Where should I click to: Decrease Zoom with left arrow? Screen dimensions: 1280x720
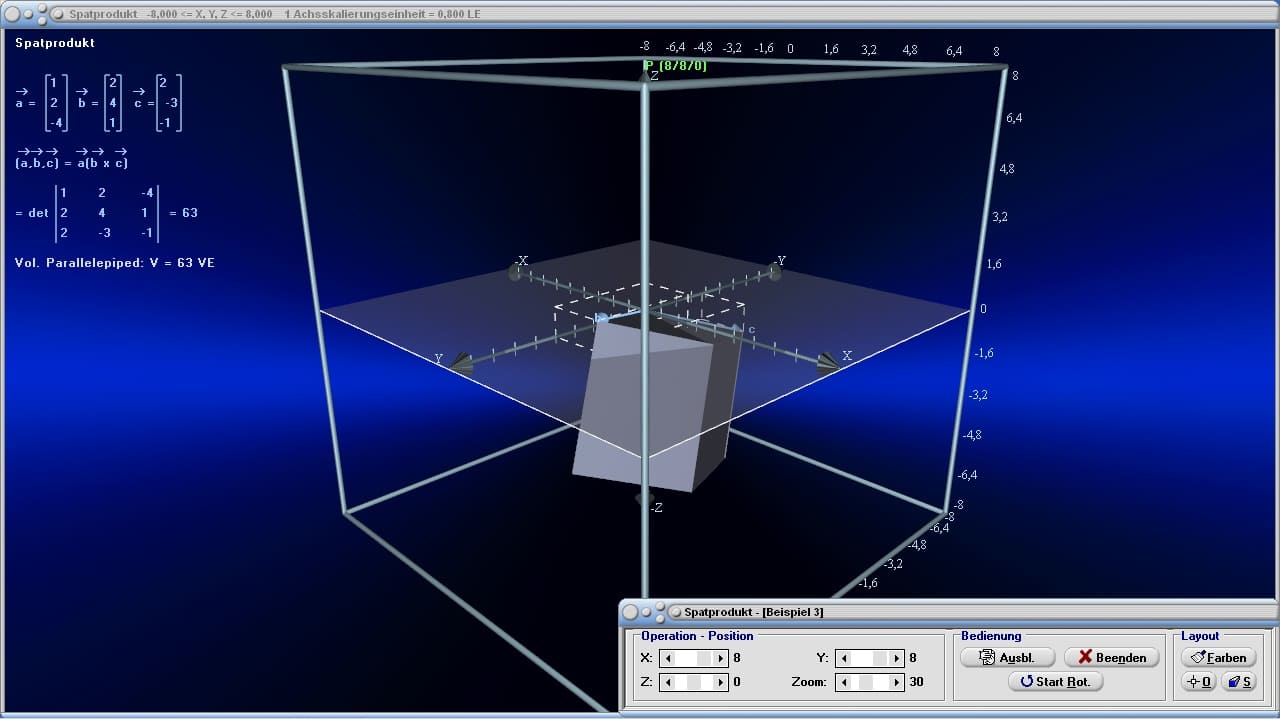tap(844, 682)
